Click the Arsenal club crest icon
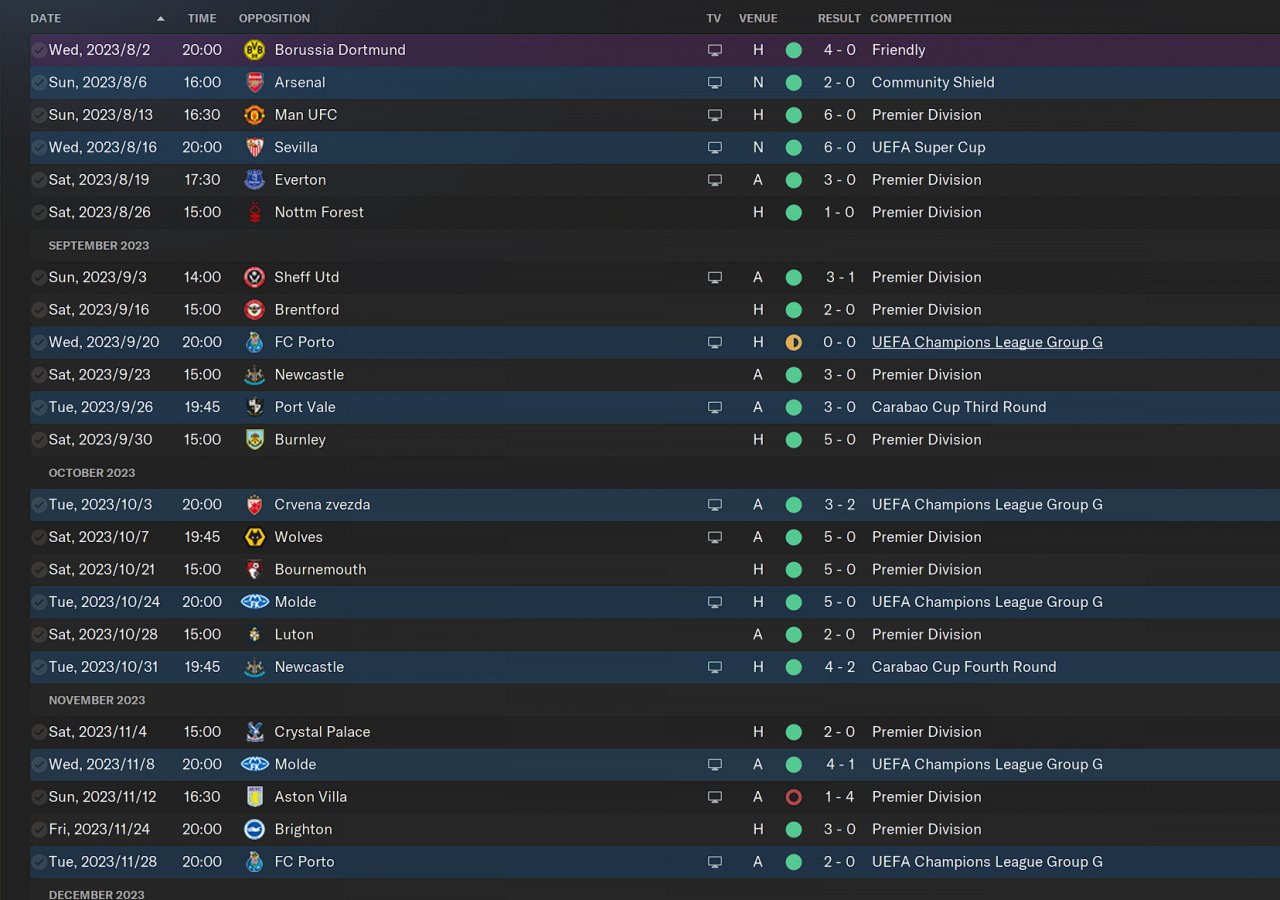 pyautogui.click(x=254, y=82)
